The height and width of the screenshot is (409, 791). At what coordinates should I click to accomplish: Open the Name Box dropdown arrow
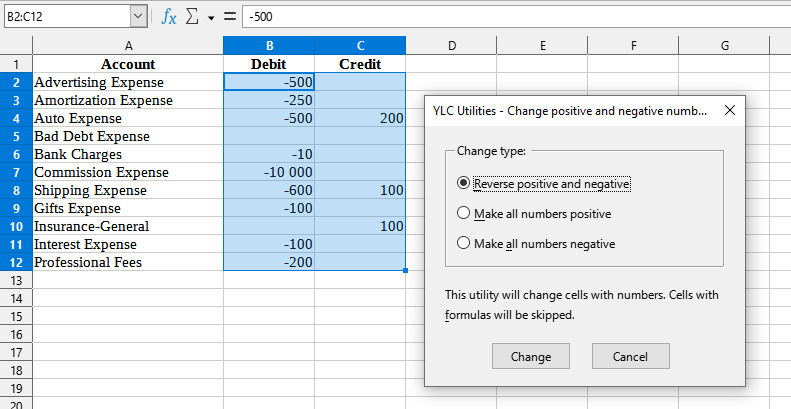click(x=138, y=17)
